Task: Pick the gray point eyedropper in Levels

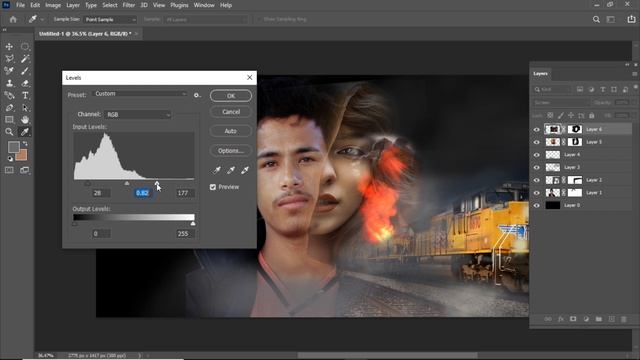Action: click(x=231, y=170)
